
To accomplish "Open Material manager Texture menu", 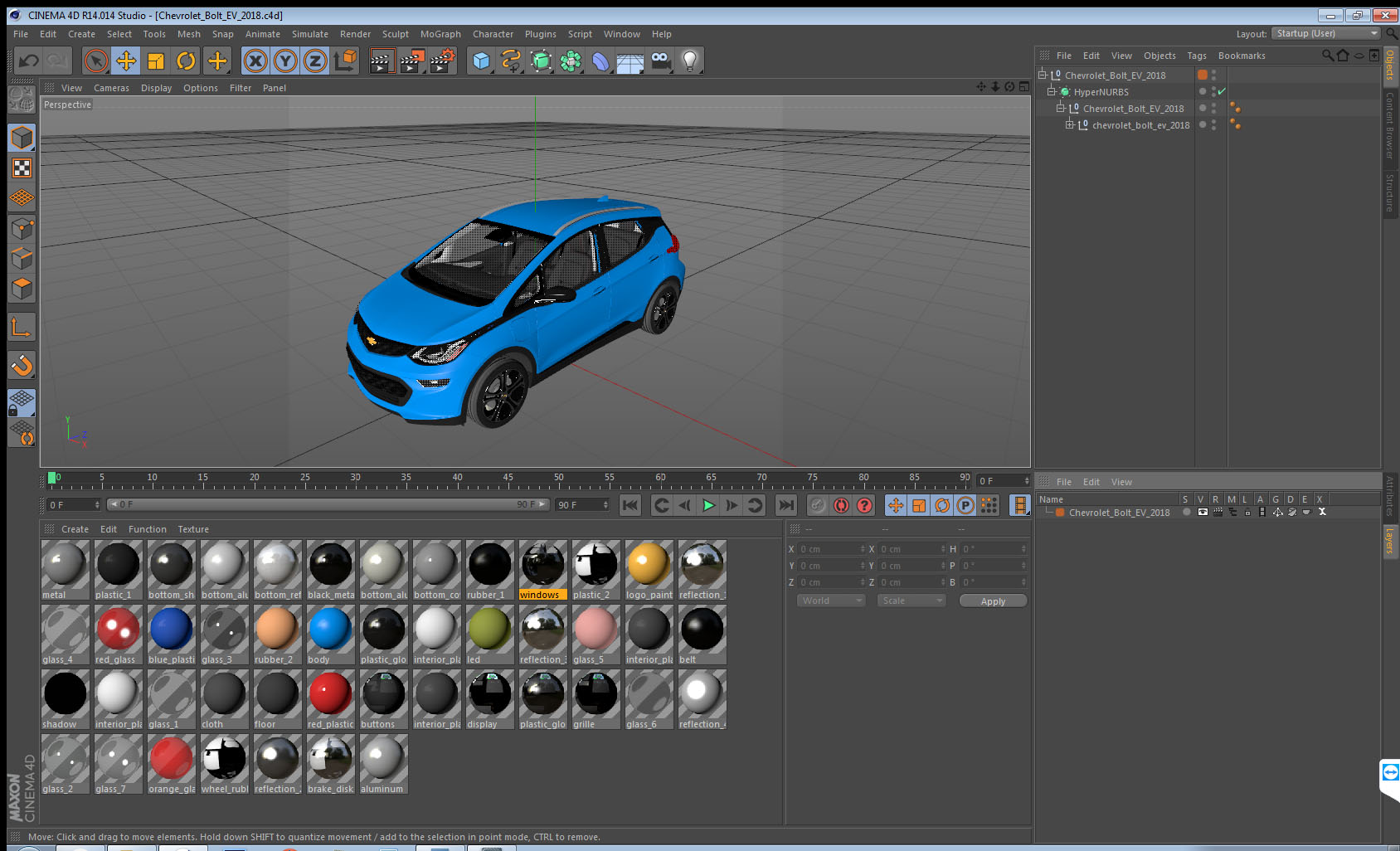I will pyautogui.click(x=193, y=529).
